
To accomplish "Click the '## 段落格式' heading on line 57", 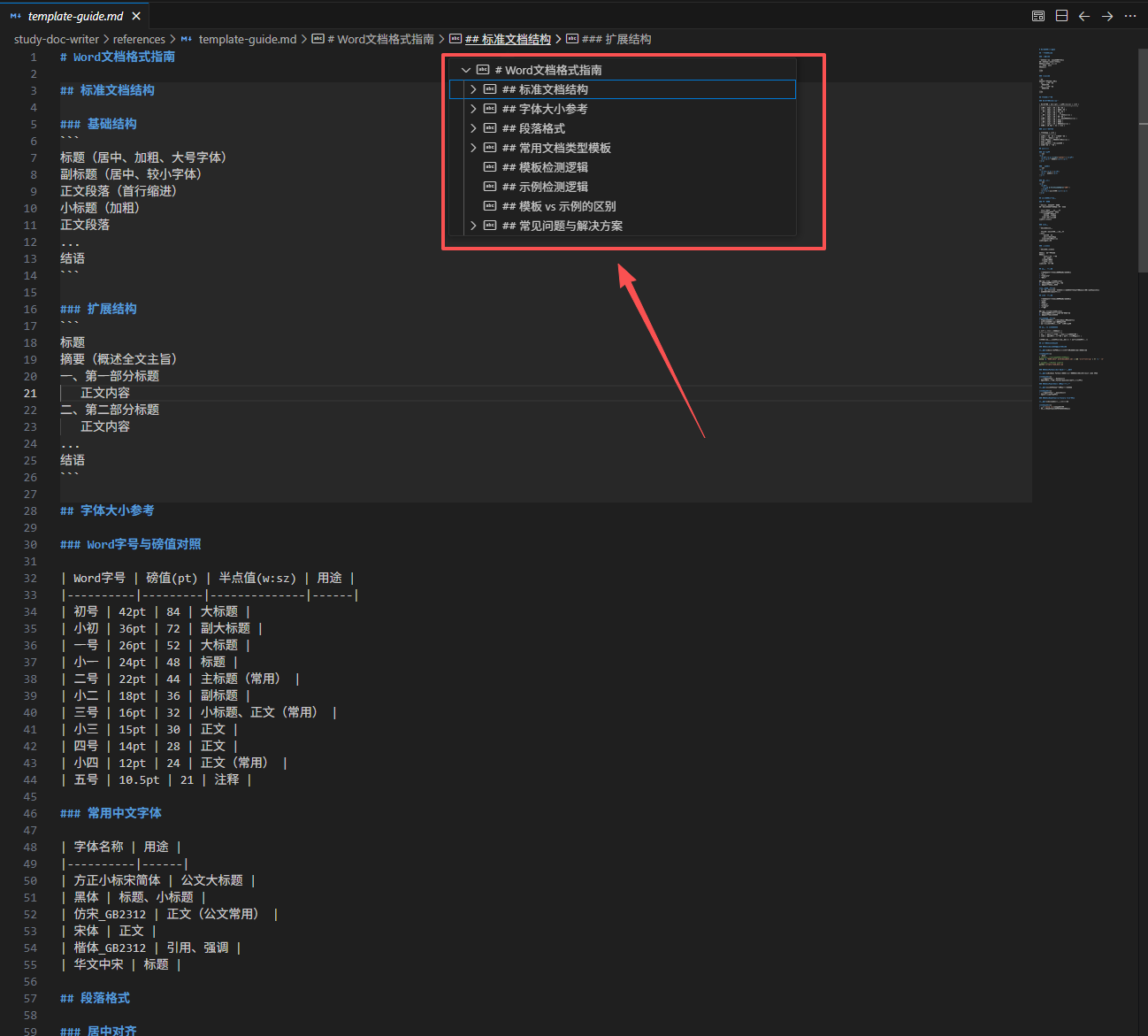I will [x=95, y=998].
